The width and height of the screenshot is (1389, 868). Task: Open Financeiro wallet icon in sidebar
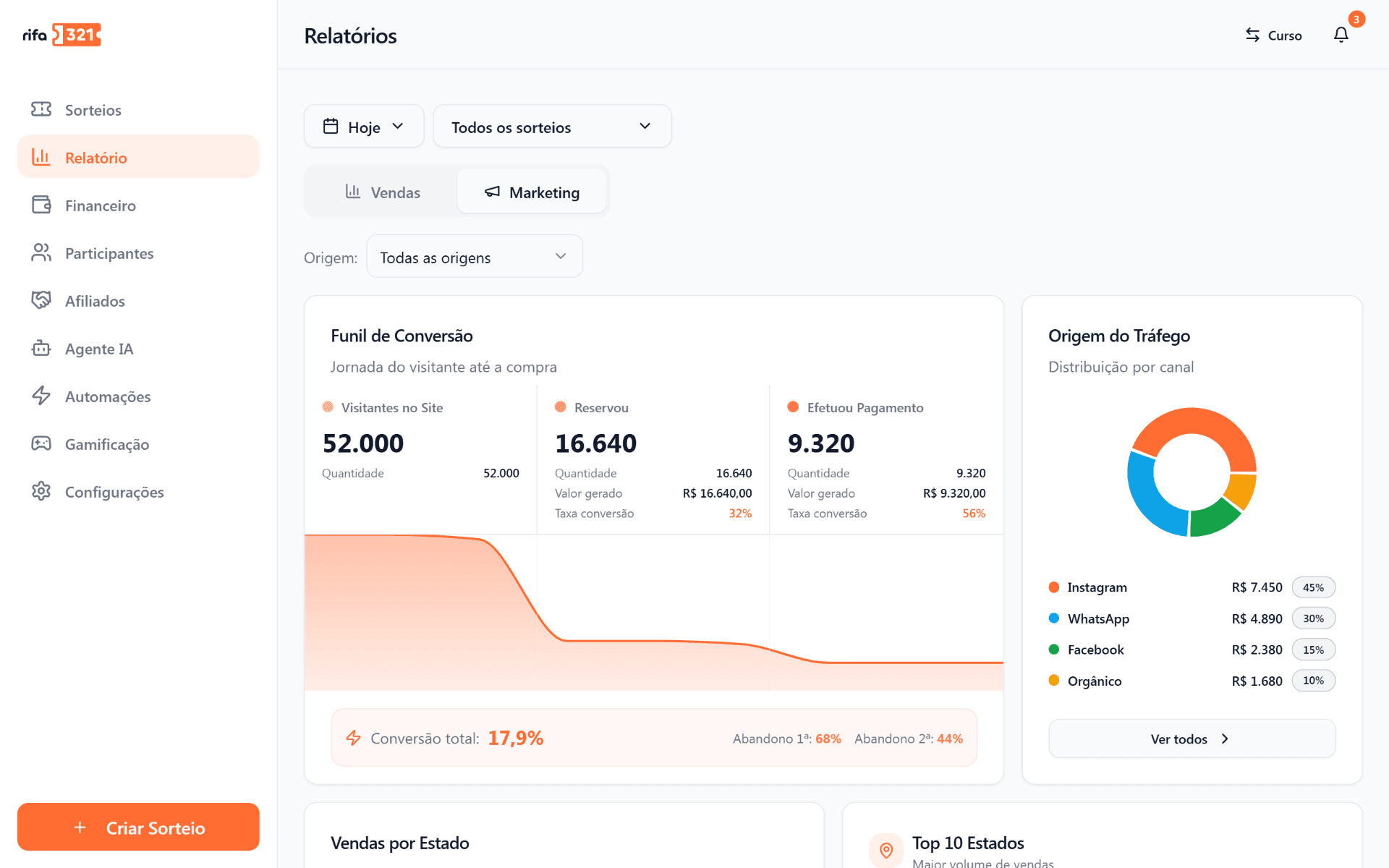41,205
